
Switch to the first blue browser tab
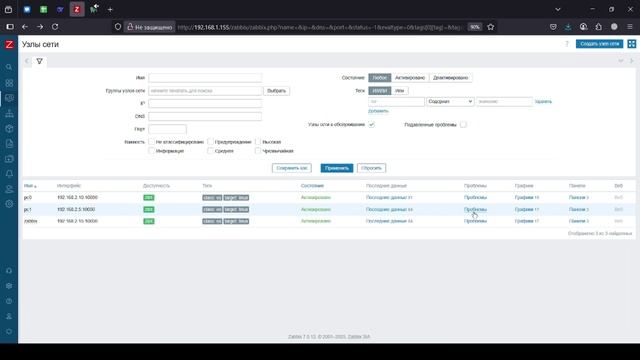pos(27,9)
